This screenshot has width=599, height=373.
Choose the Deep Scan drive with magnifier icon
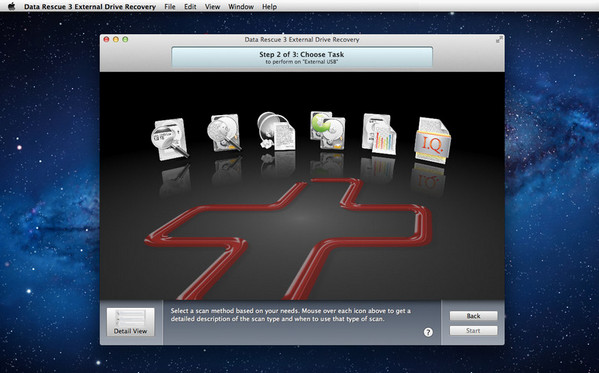pos(224,133)
